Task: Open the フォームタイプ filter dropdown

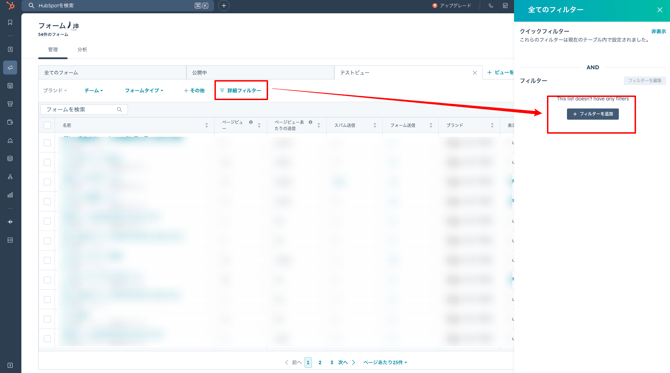Action: click(x=144, y=91)
